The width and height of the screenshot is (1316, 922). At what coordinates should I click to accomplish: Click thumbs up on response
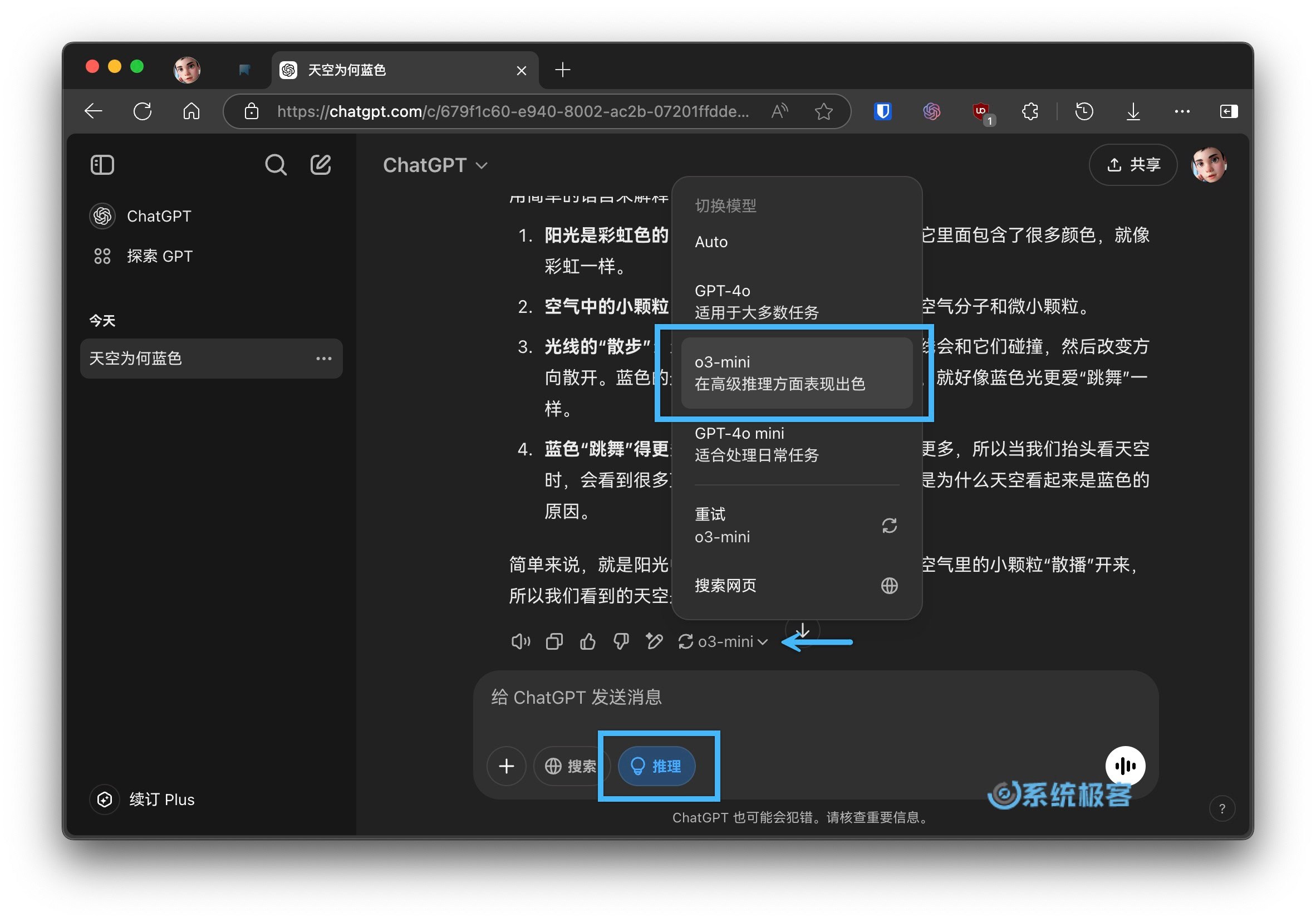click(x=588, y=641)
